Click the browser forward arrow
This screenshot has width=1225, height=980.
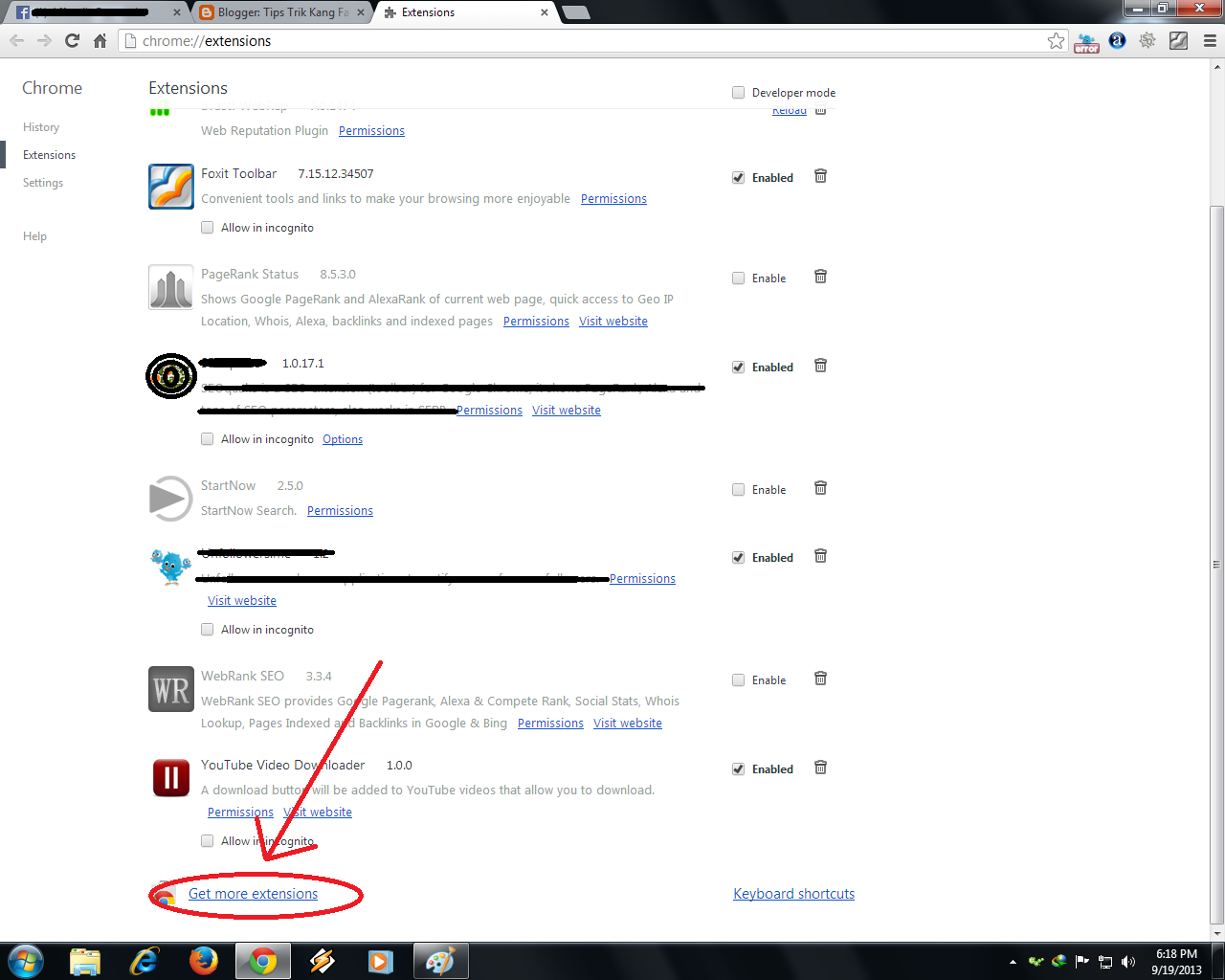click(x=44, y=40)
